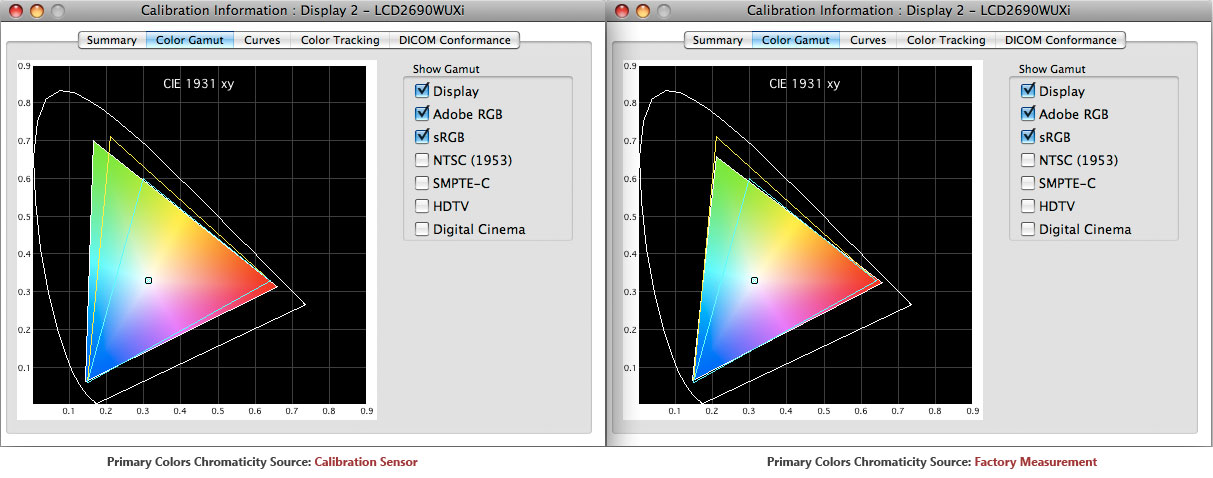The height and width of the screenshot is (478, 1213).
Task: Turn off sRGB gamut in Factory Measurement window
Action: click(1028, 137)
